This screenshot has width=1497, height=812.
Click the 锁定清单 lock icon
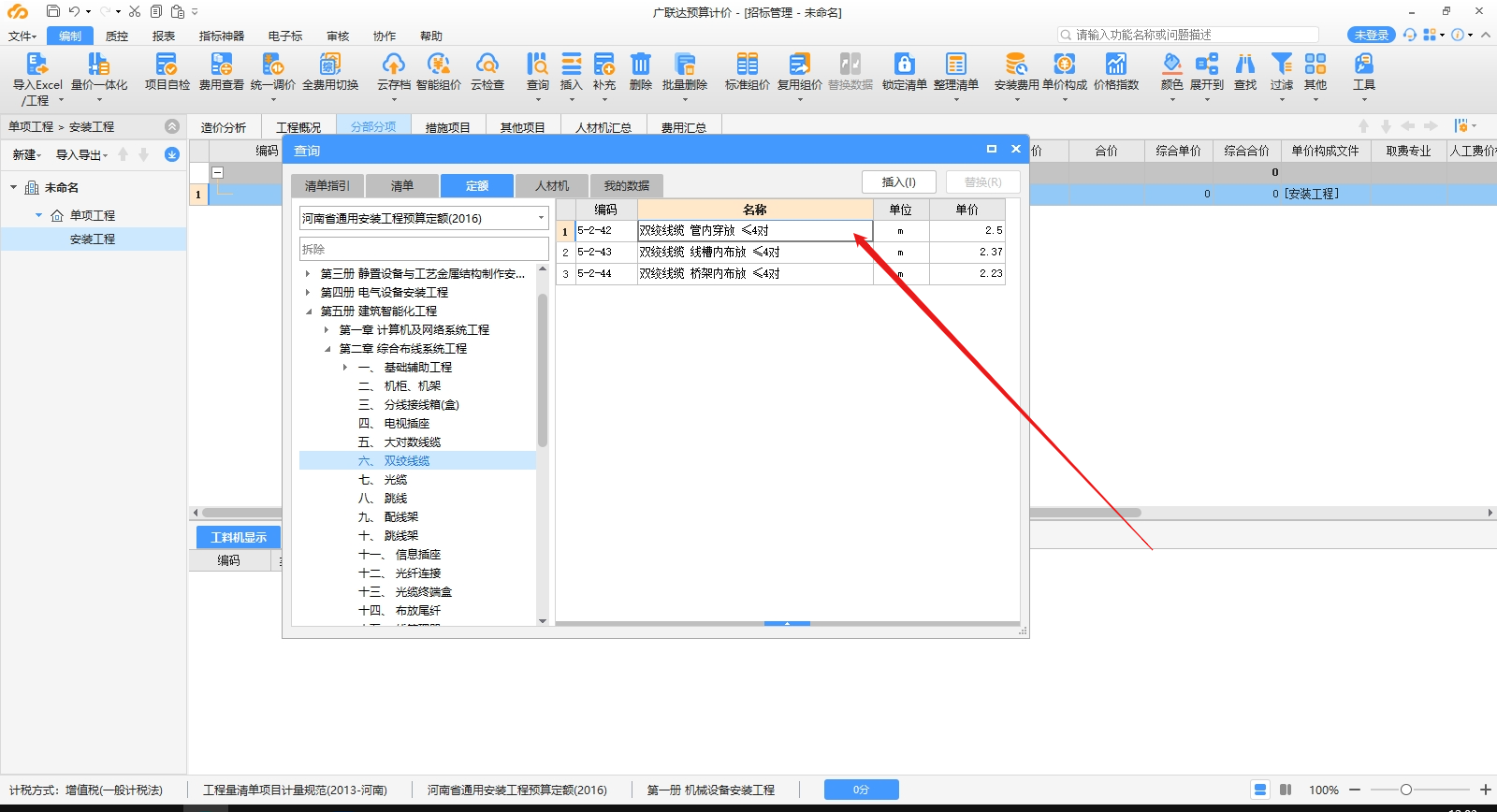[904, 64]
